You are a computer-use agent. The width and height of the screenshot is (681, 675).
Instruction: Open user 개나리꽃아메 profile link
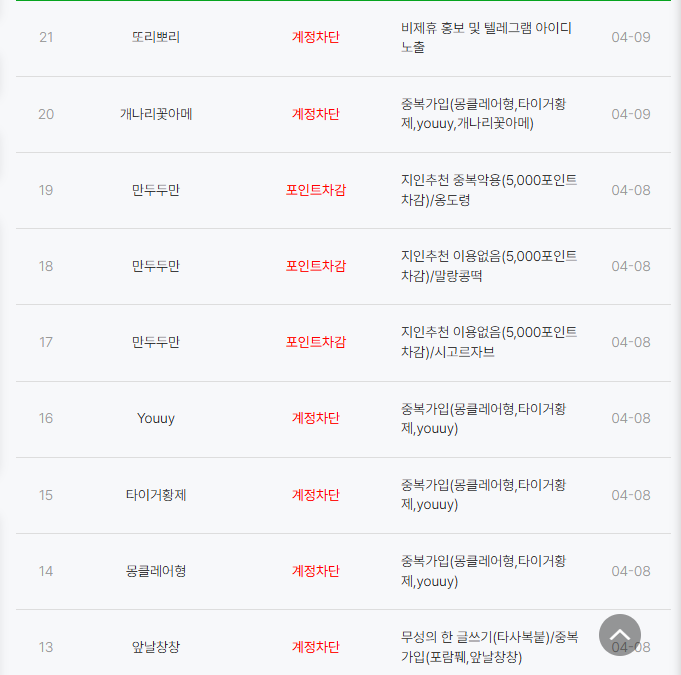pyautogui.click(x=155, y=114)
